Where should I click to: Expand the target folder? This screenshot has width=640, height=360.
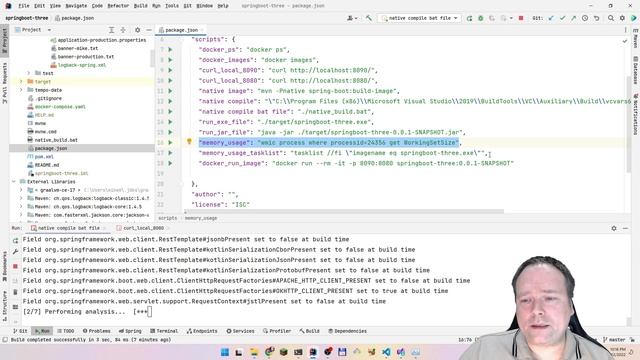click(x=21, y=82)
